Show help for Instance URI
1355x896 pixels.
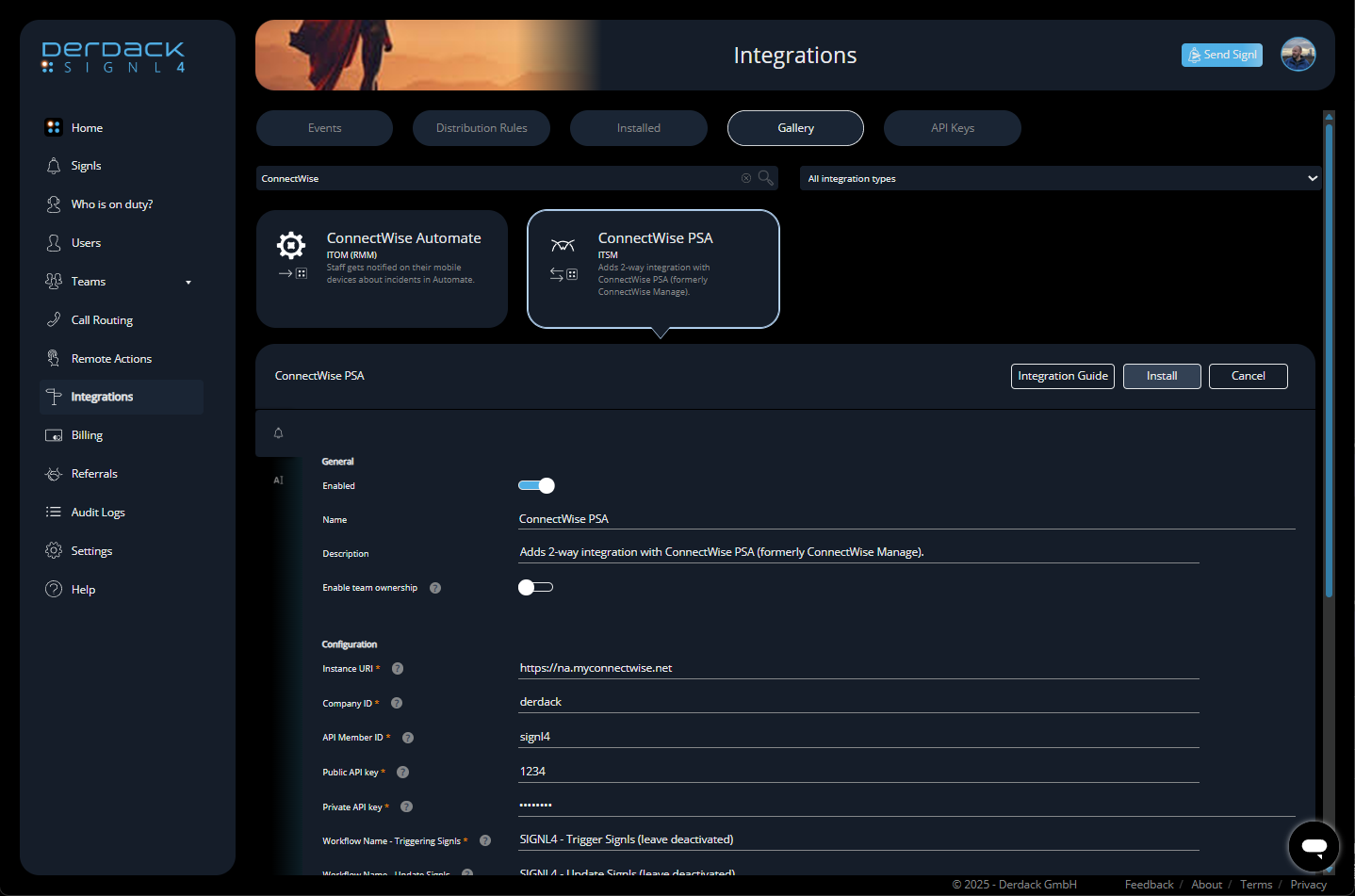(398, 669)
